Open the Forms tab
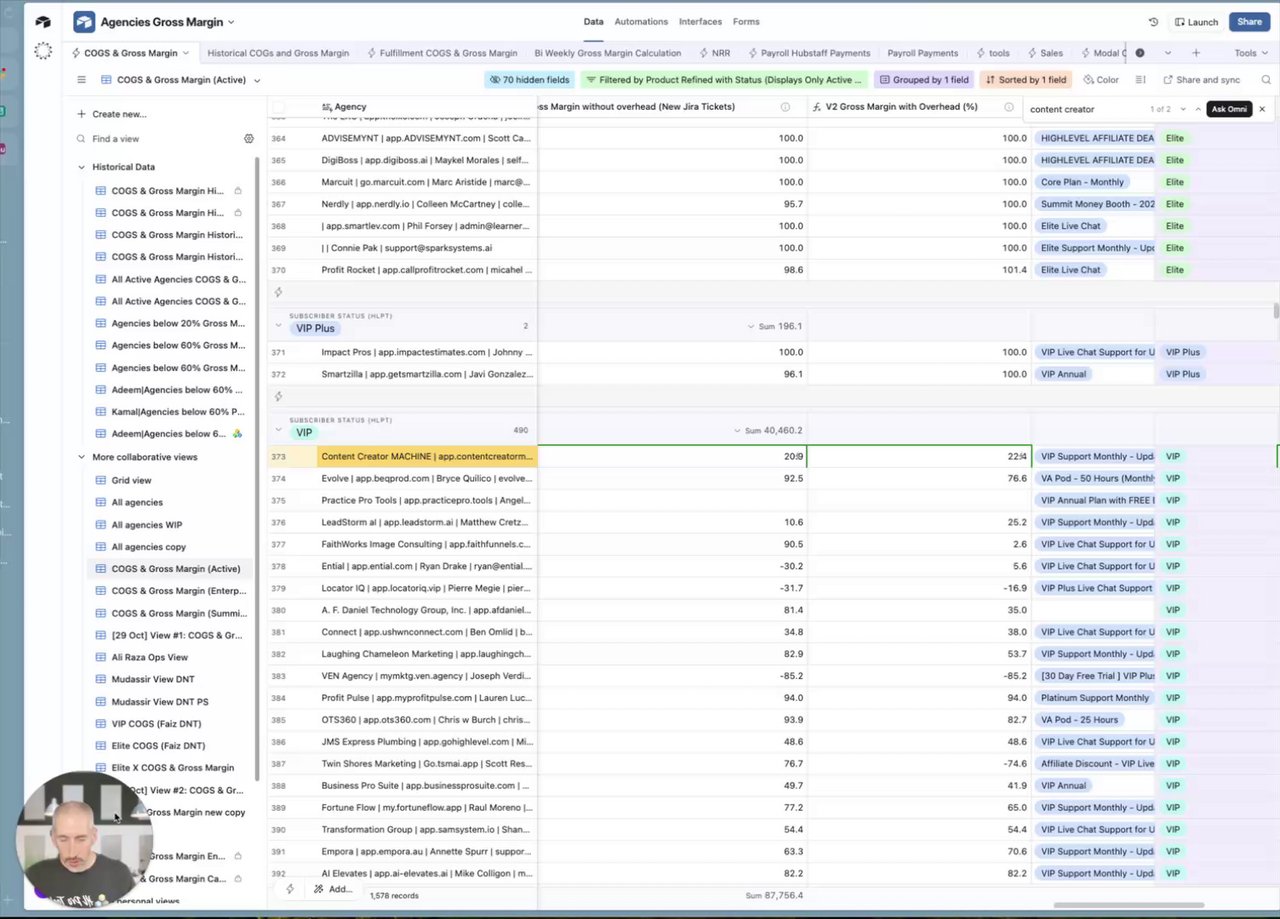Screen dimensions: 1280x919 [x=746, y=21]
